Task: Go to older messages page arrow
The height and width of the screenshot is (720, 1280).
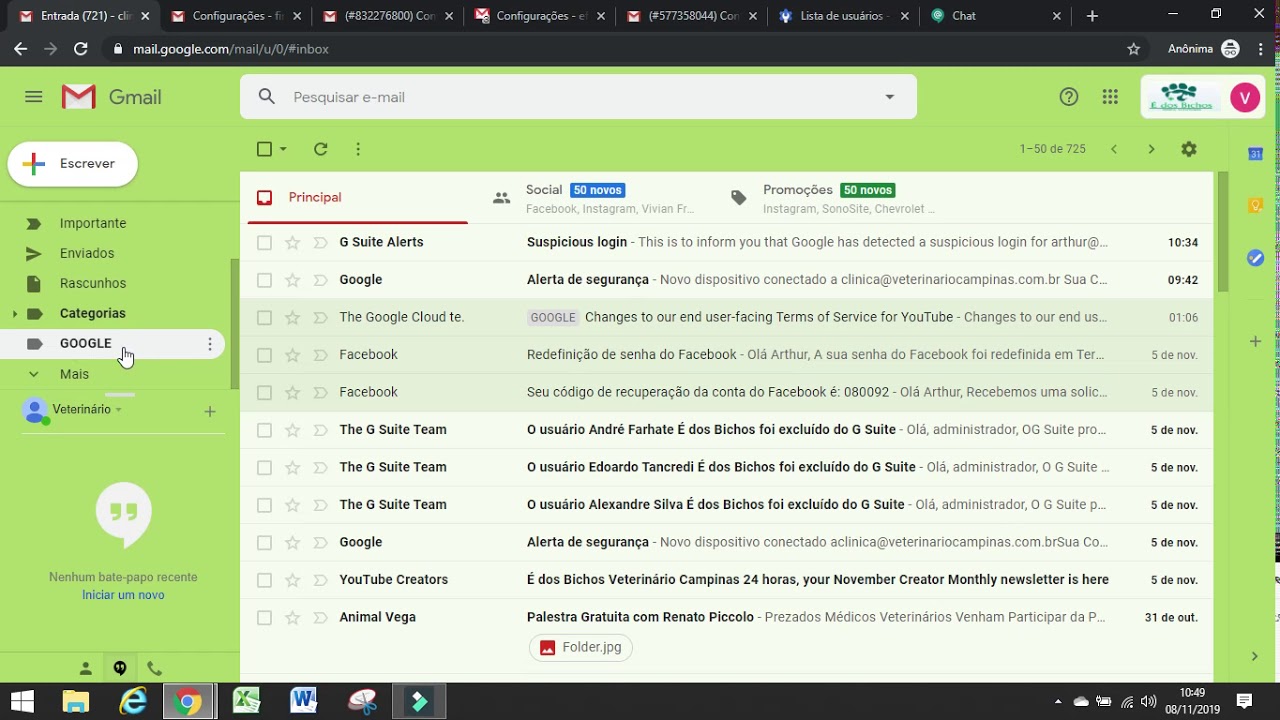Action: (1151, 149)
